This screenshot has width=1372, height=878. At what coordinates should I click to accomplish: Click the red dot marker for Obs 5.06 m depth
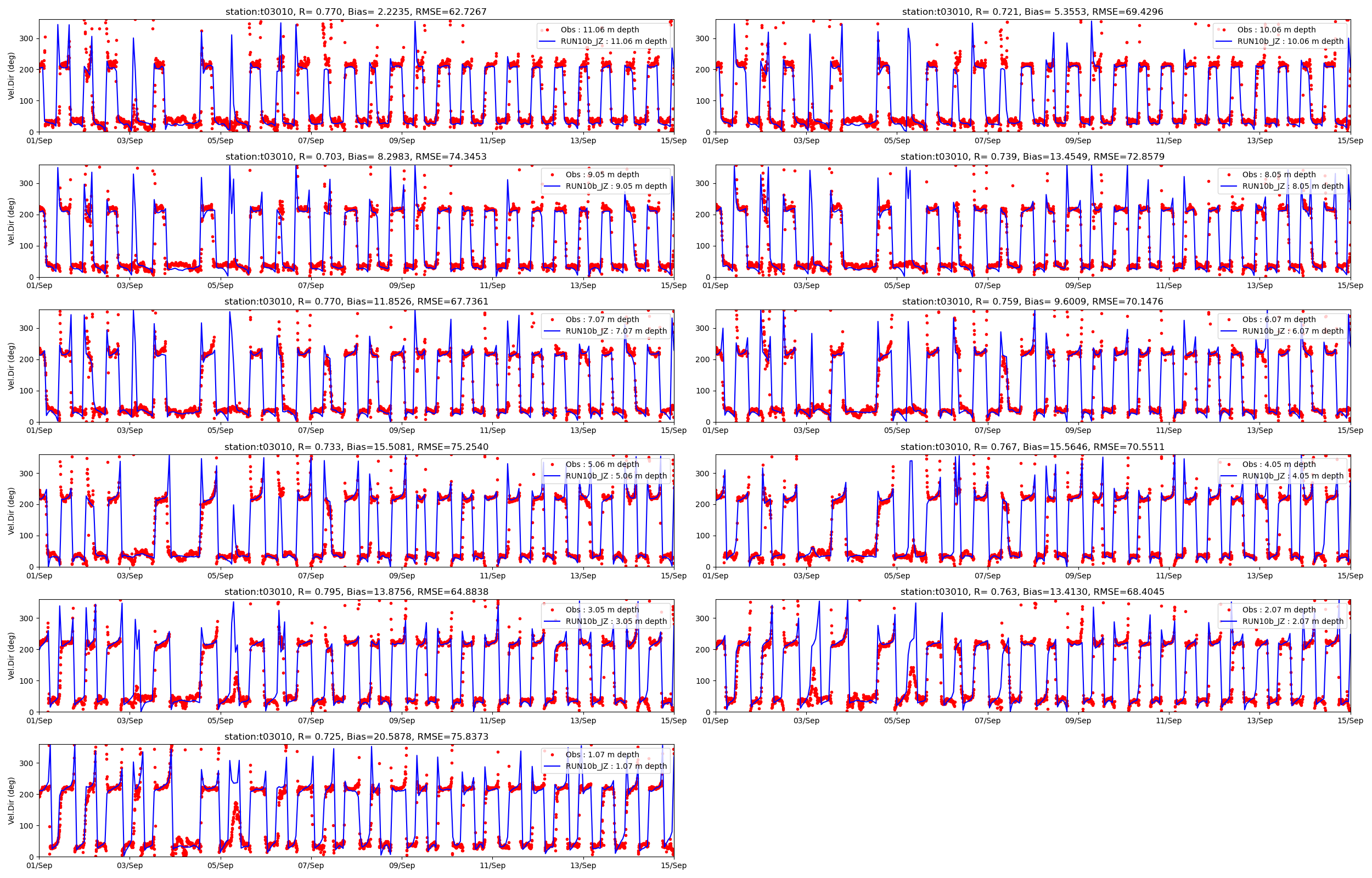point(552,464)
